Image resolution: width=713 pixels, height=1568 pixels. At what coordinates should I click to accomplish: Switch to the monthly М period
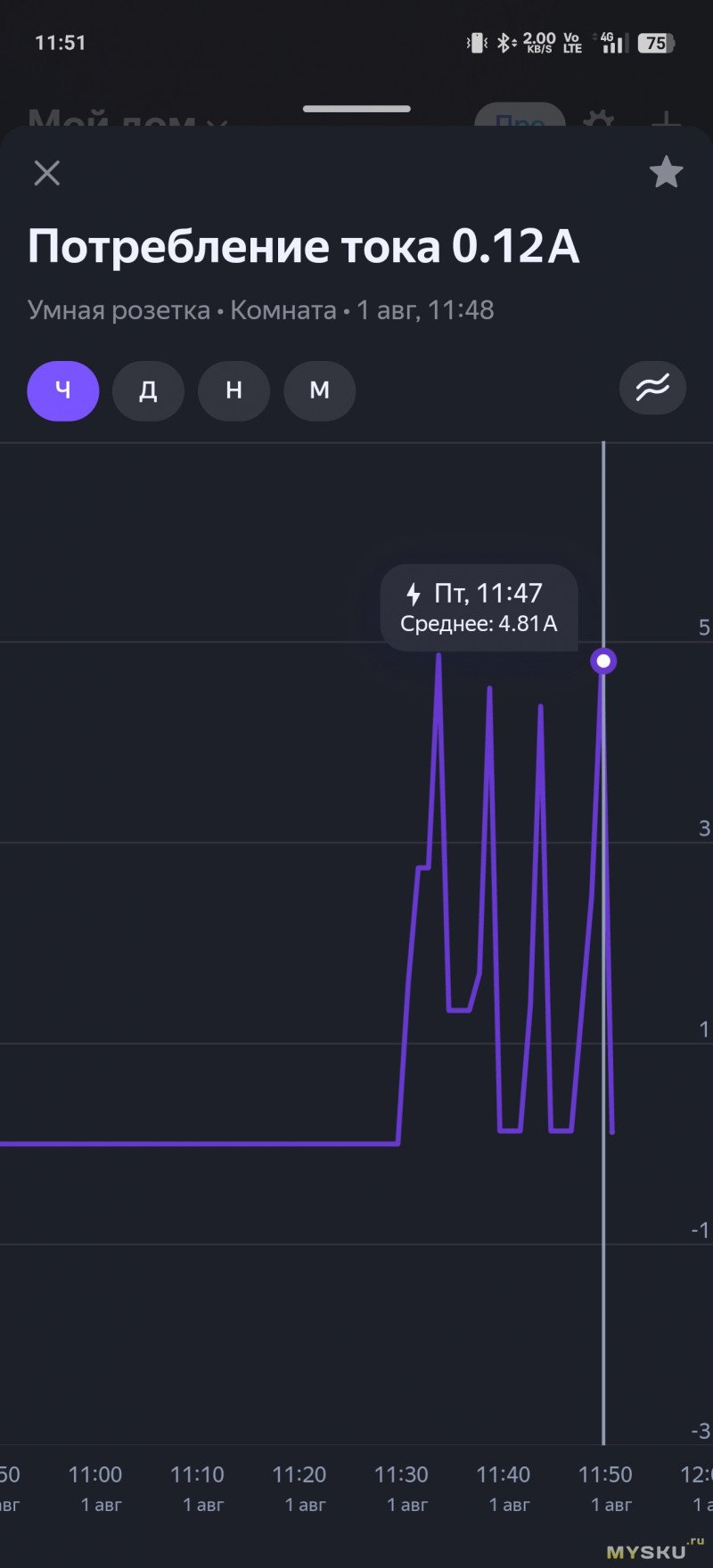click(319, 390)
